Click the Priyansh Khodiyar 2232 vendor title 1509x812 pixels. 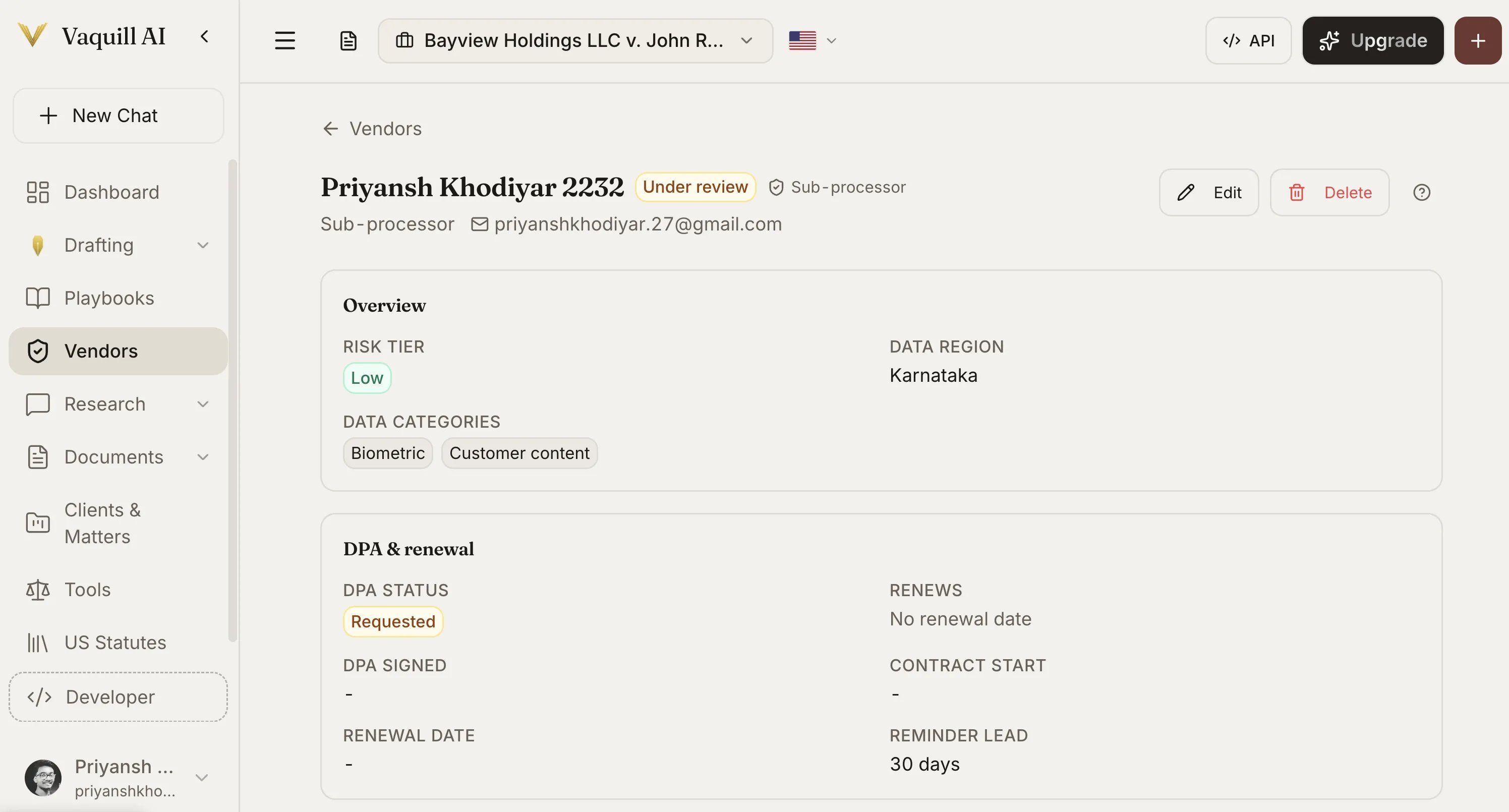click(472, 188)
